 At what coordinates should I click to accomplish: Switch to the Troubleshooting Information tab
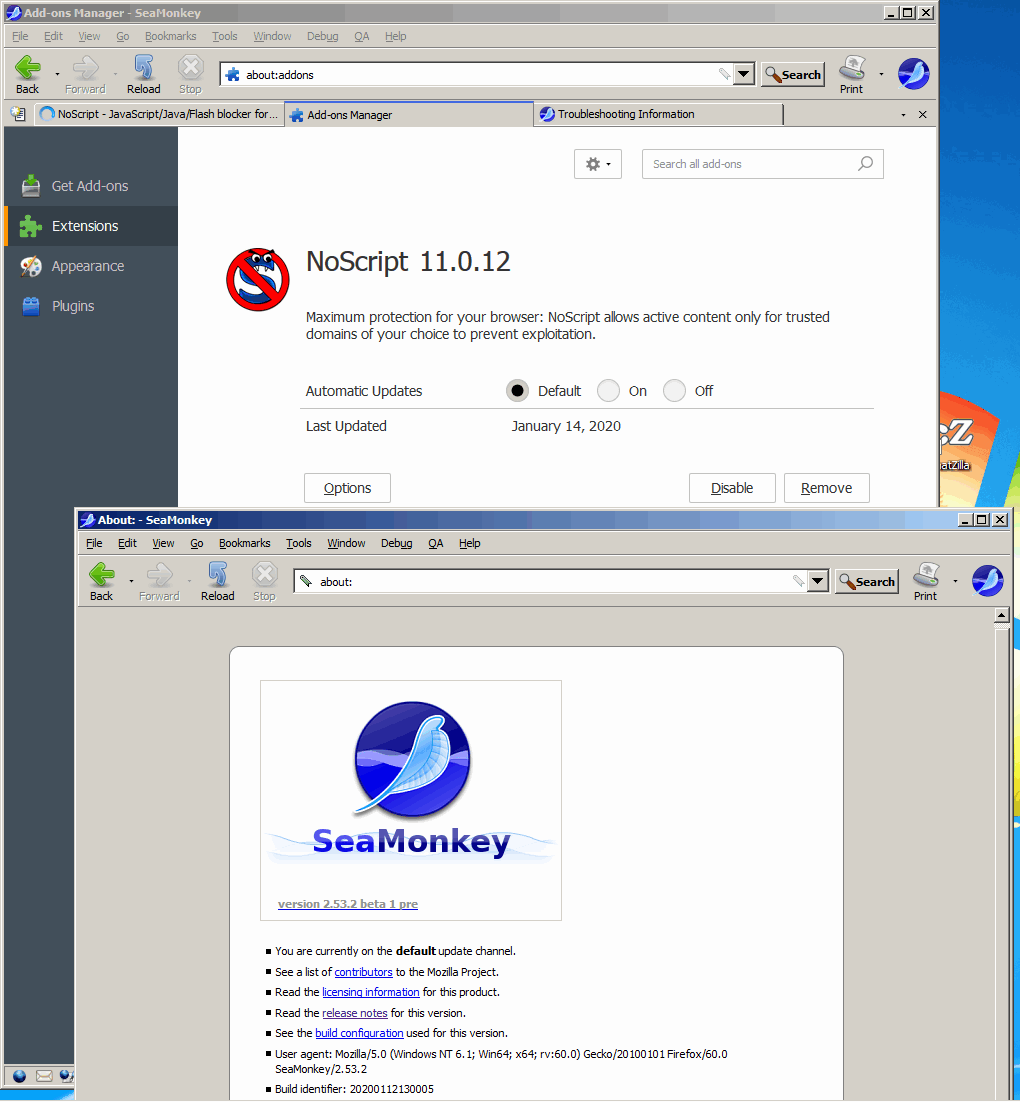659,114
